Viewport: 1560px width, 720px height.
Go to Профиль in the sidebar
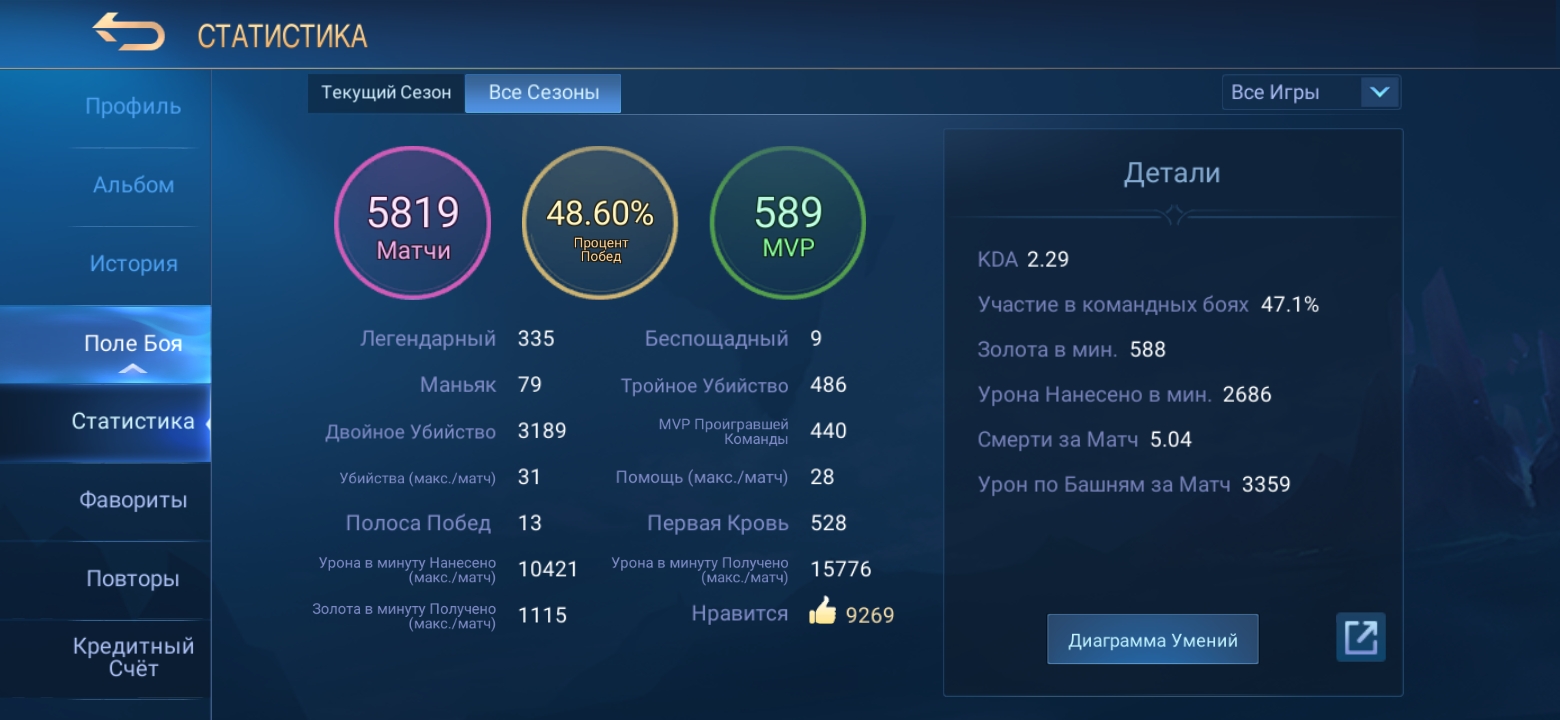coord(133,106)
